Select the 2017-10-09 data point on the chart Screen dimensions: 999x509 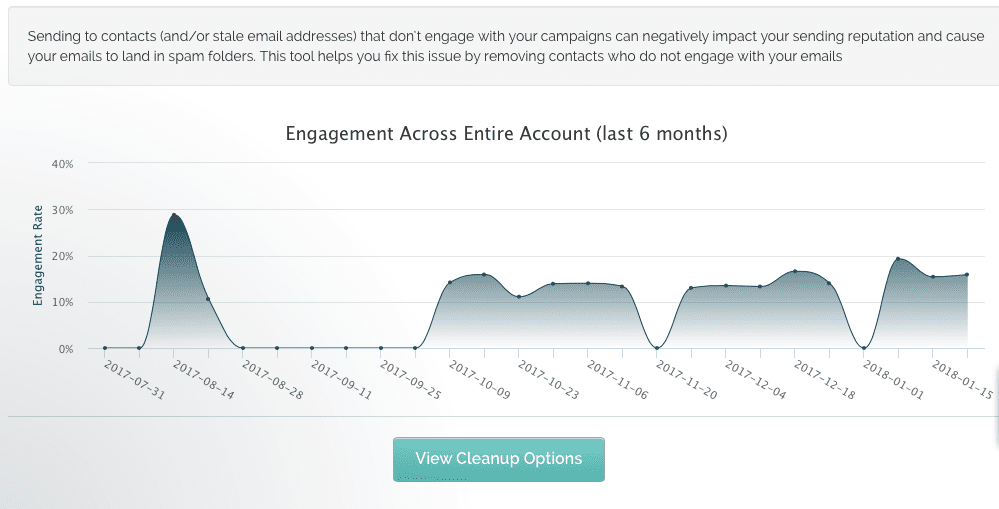pos(449,282)
